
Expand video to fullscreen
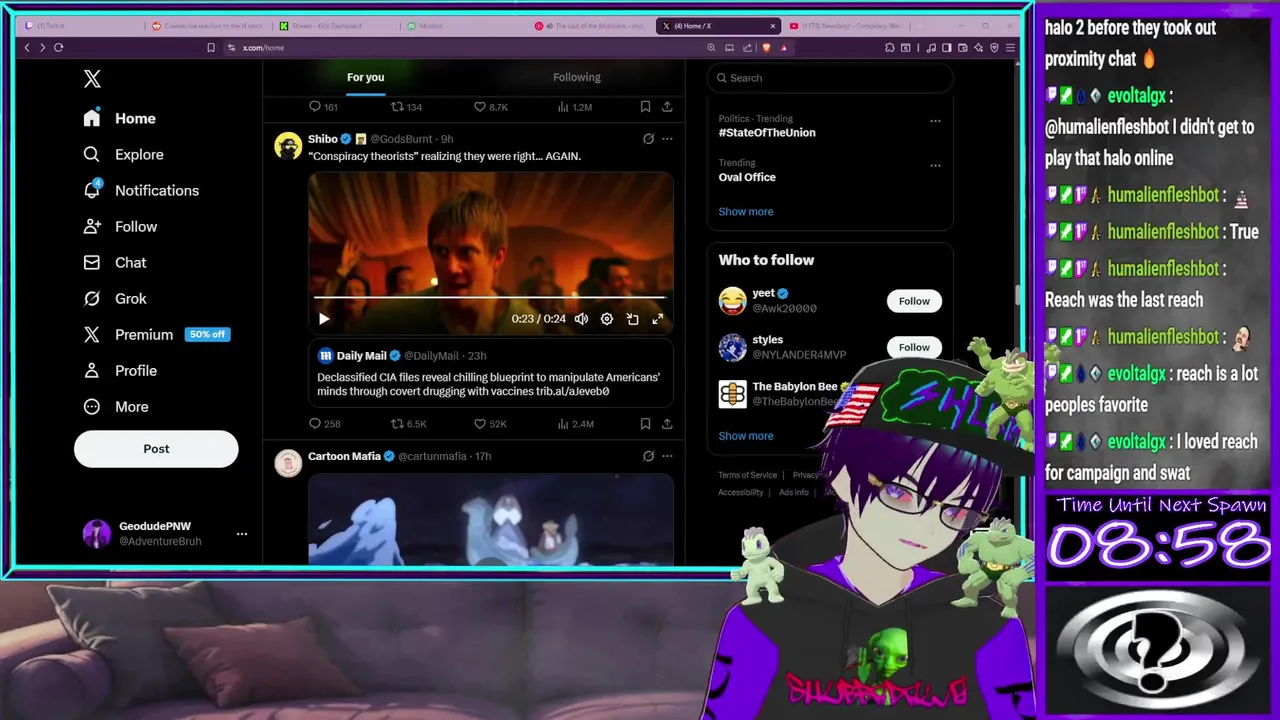click(x=657, y=319)
